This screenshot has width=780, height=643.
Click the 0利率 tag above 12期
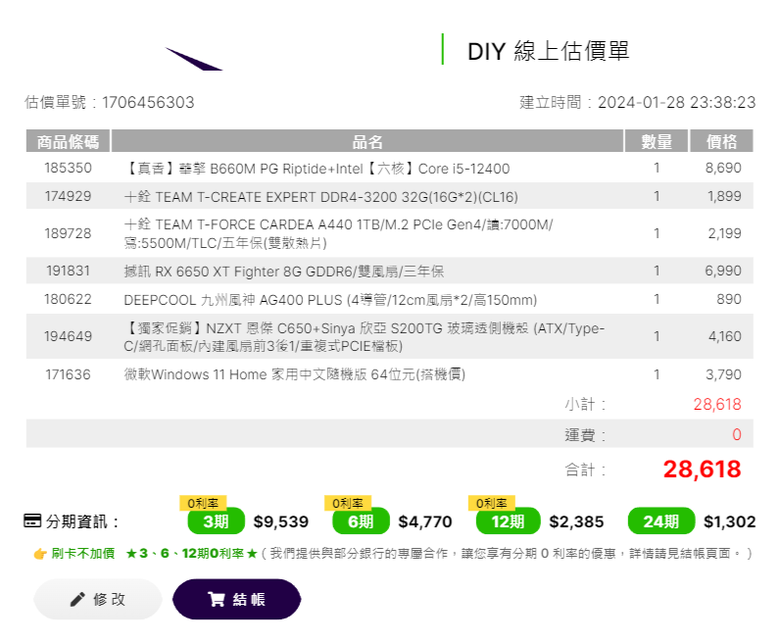tap(491, 503)
